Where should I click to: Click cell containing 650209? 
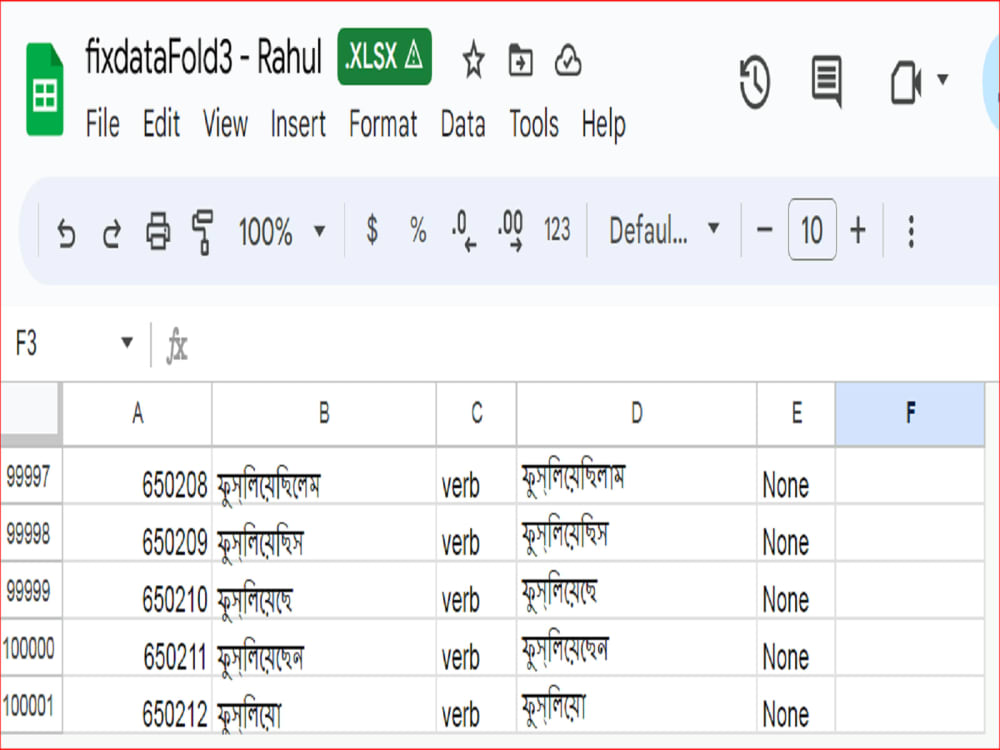pyautogui.click(x=137, y=533)
